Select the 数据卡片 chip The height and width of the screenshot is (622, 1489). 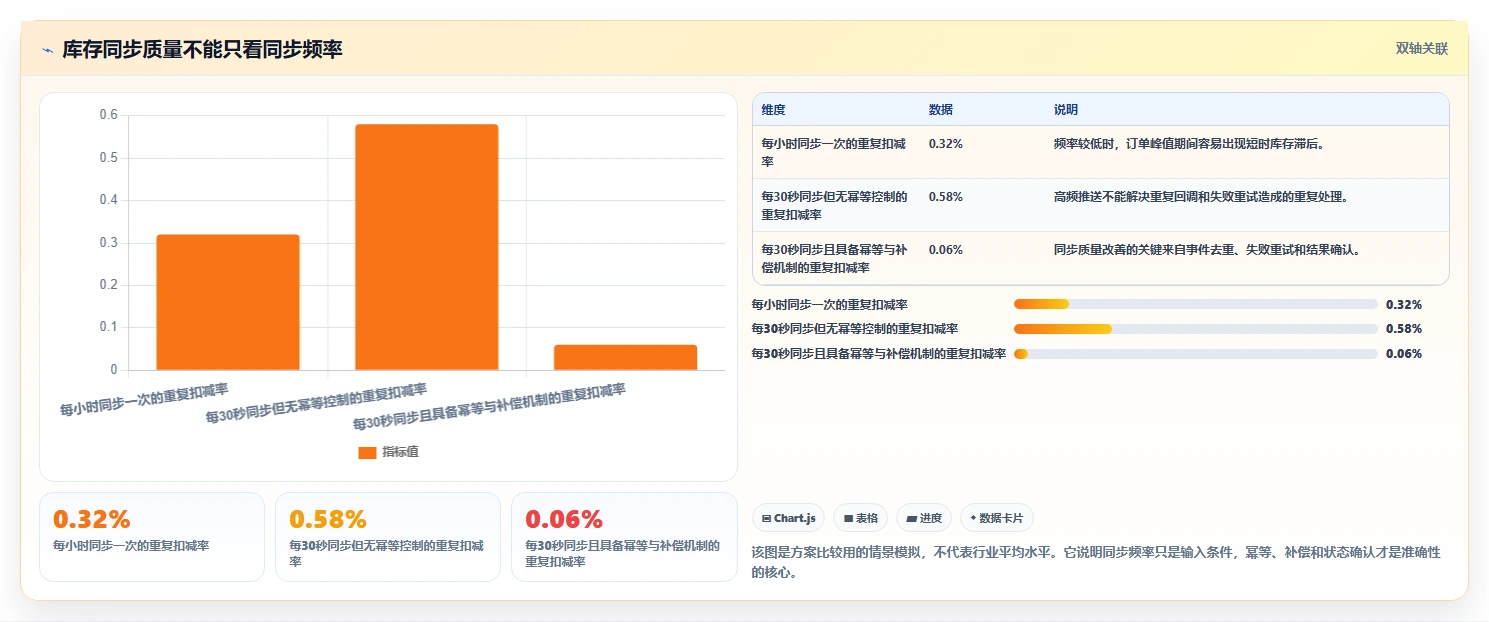click(x=996, y=518)
